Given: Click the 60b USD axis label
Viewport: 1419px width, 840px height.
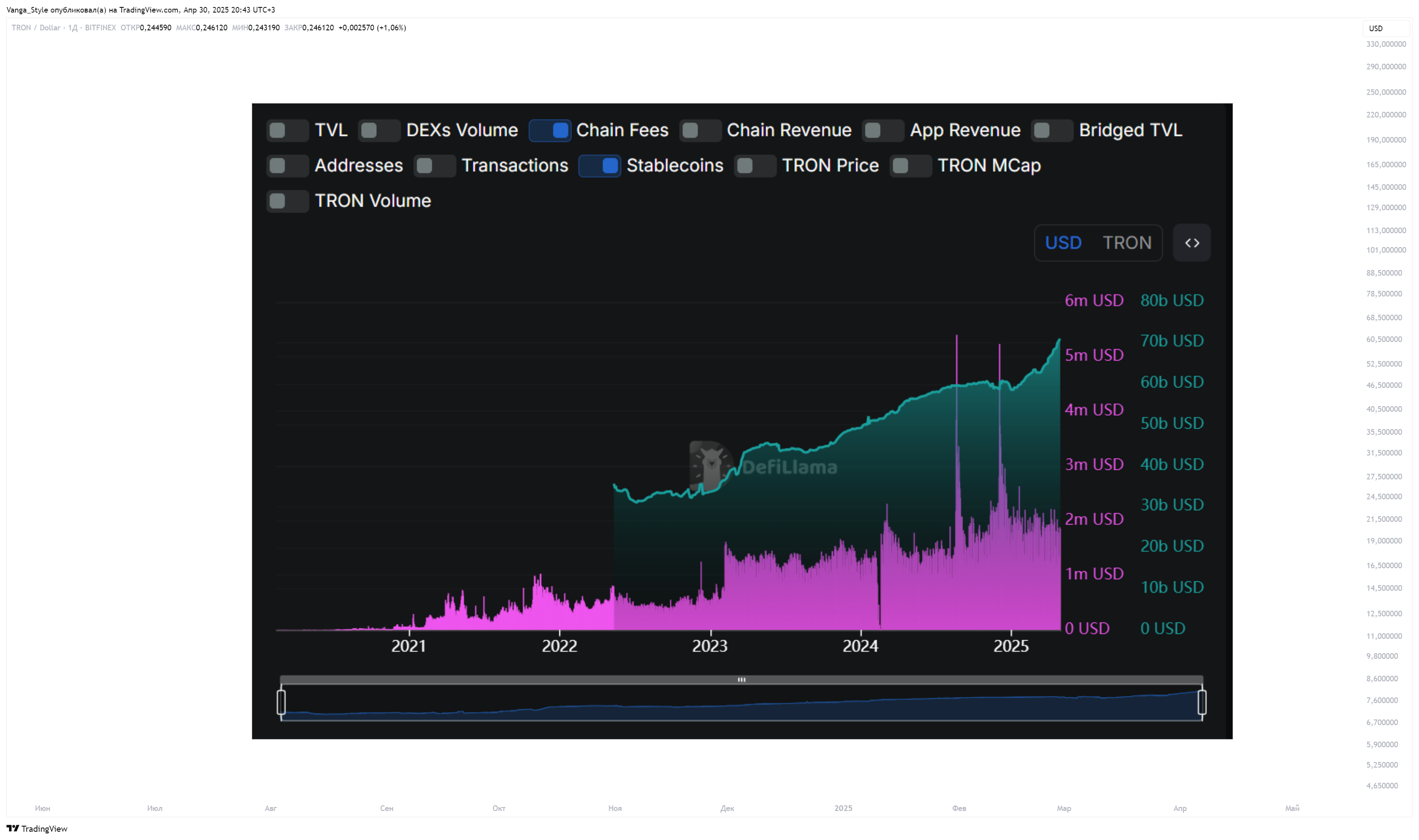Looking at the screenshot, I should (x=1171, y=382).
